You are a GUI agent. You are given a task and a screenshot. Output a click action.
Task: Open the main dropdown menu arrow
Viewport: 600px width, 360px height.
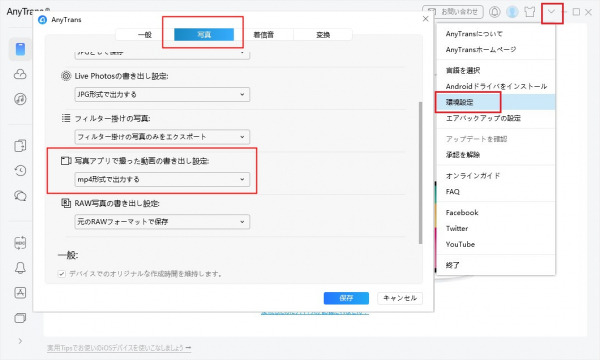pos(551,12)
